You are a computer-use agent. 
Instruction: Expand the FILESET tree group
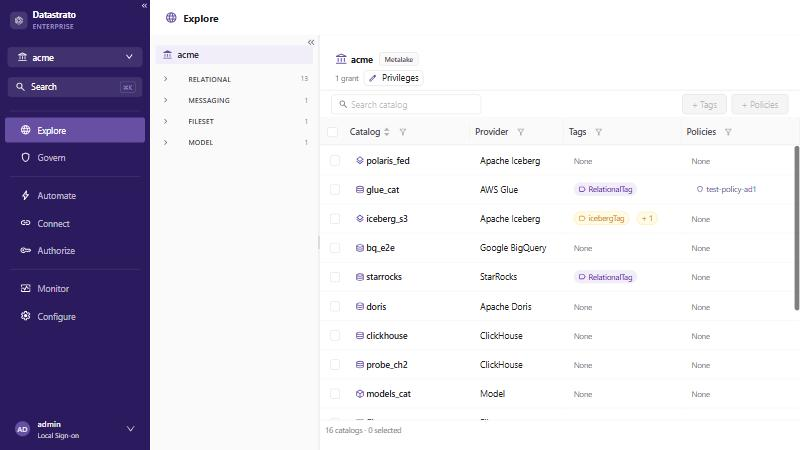tap(165, 121)
